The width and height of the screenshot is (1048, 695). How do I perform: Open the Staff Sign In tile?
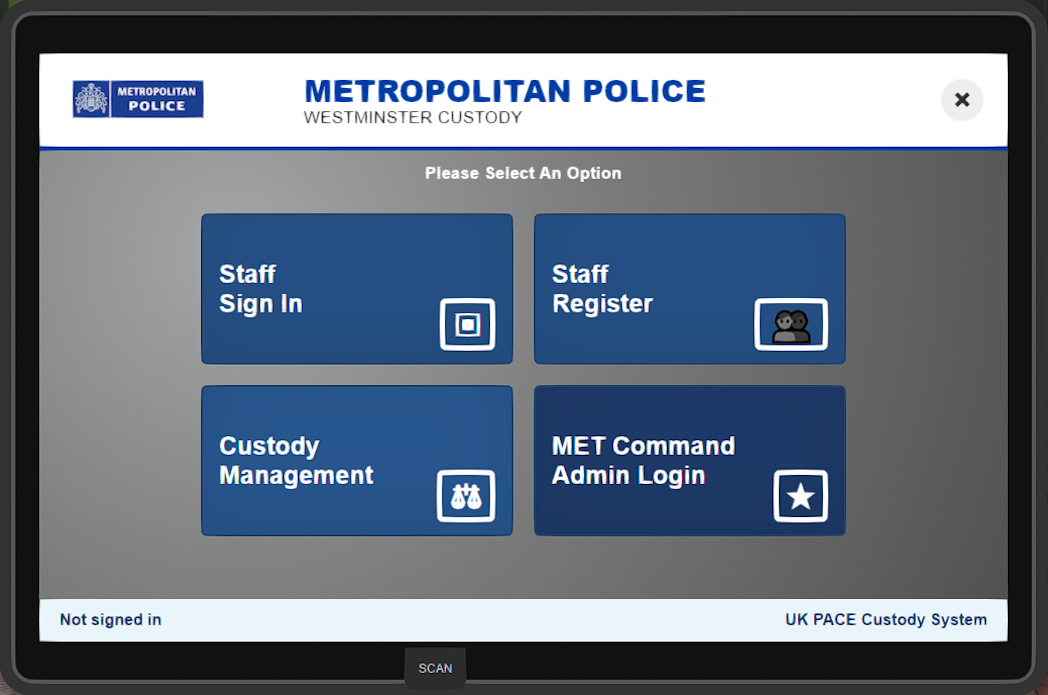pos(357,289)
